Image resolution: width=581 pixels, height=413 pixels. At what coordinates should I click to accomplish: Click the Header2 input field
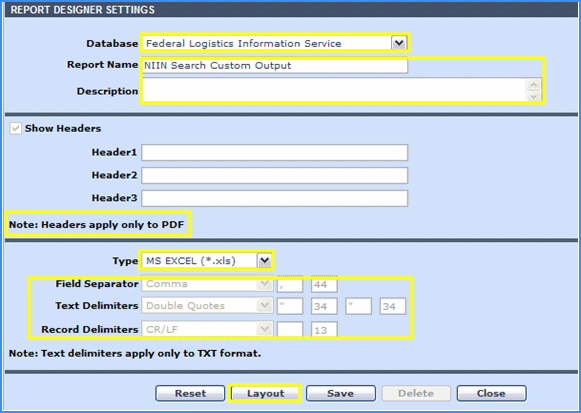[275, 175]
